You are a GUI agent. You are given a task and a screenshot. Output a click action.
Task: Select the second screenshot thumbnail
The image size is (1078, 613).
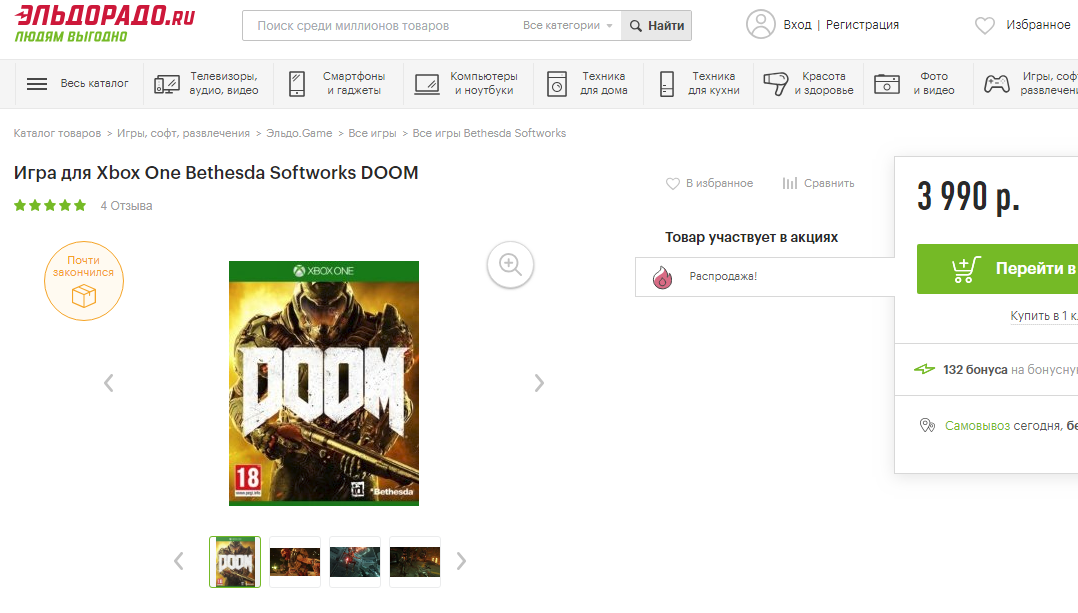(x=295, y=562)
